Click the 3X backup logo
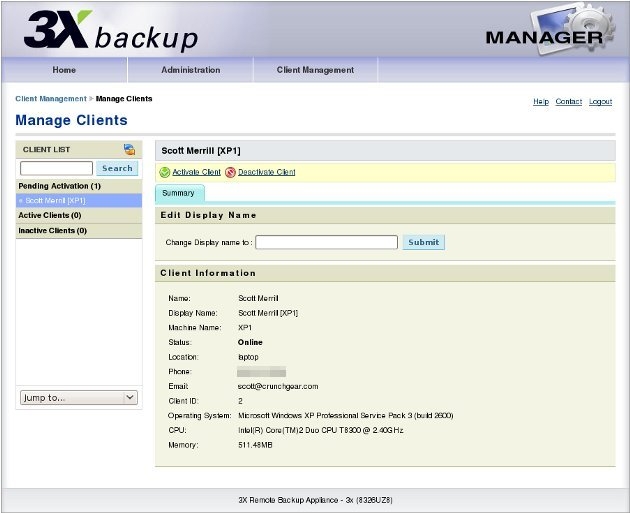The image size is (630, 513). point(111,31)
